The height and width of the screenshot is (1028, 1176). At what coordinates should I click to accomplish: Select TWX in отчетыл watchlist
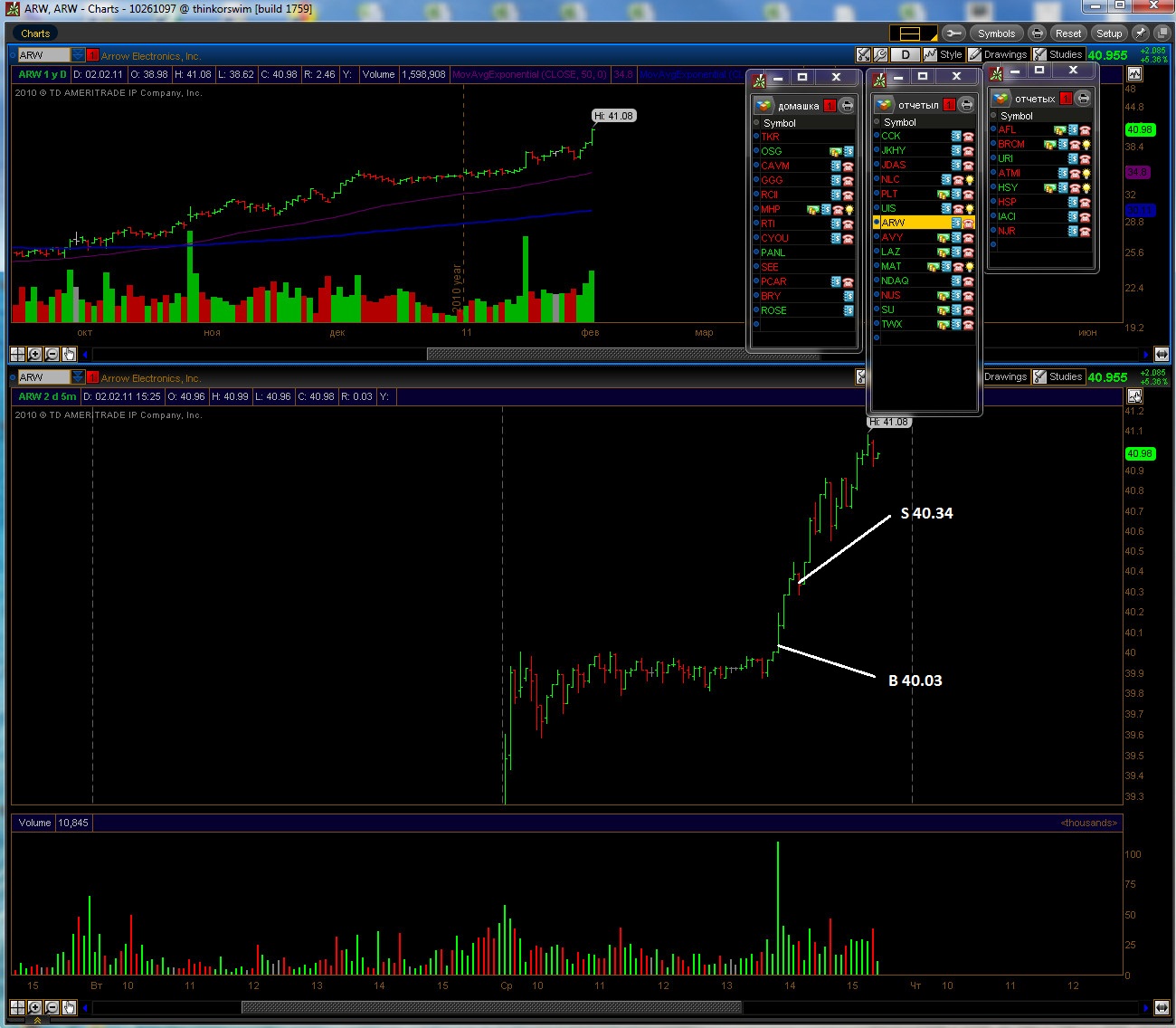[x=924, y=324]
